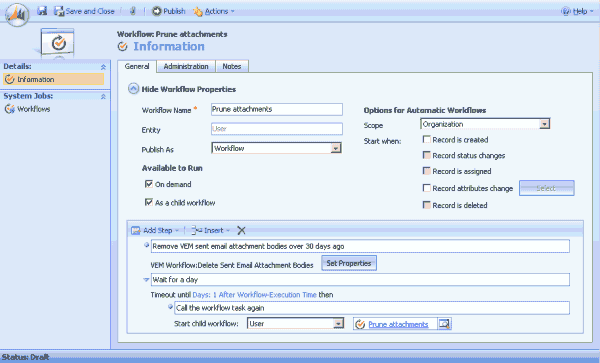Collapse the Details section chevron
Image resolution: width=600 pixels, height=363 pixels.
click(103, 67)
